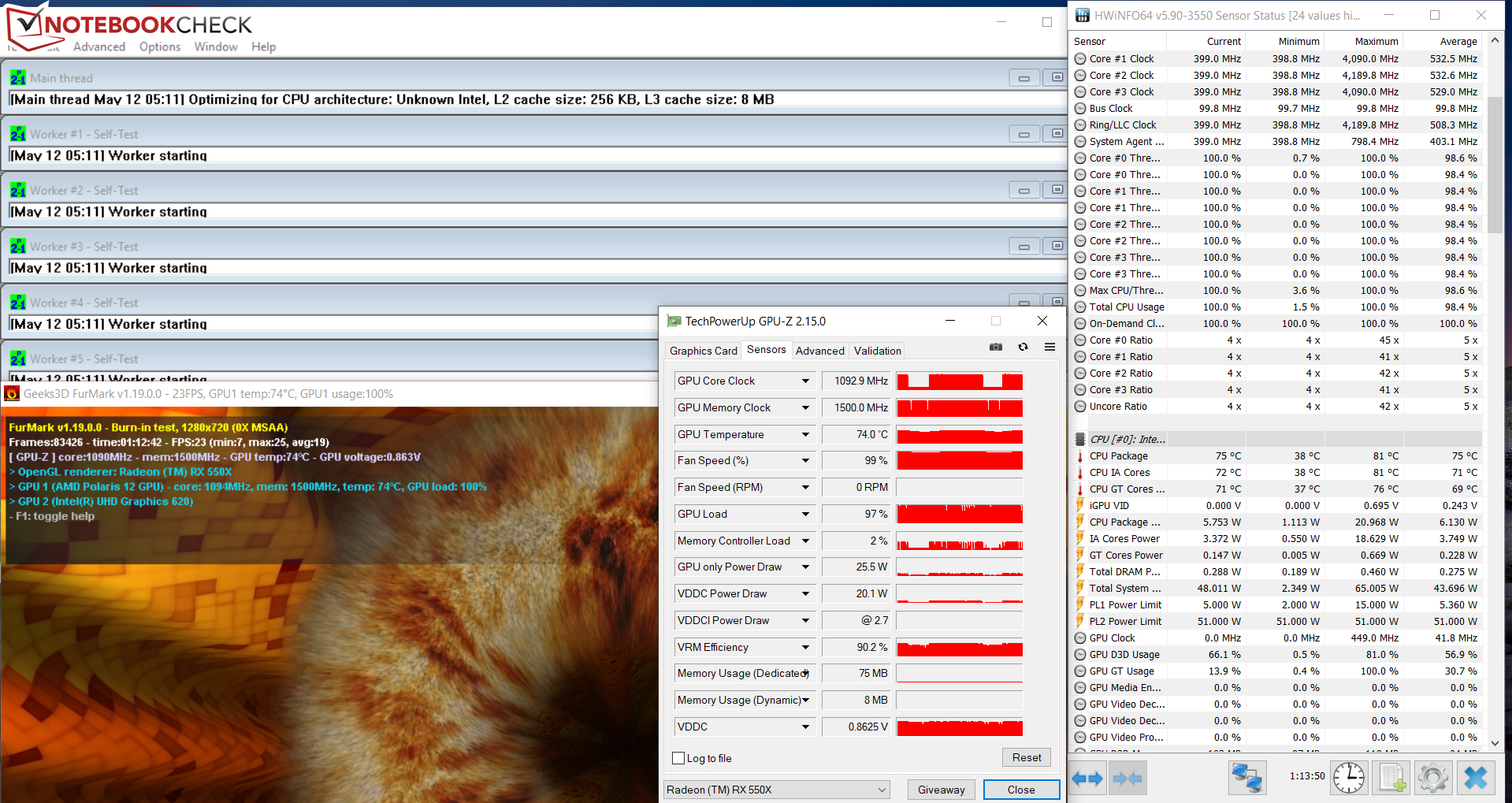Viewport: 1512px width, 803px height.
Task: Refresh GPU-Z sensor readings
Action: 1023,347
